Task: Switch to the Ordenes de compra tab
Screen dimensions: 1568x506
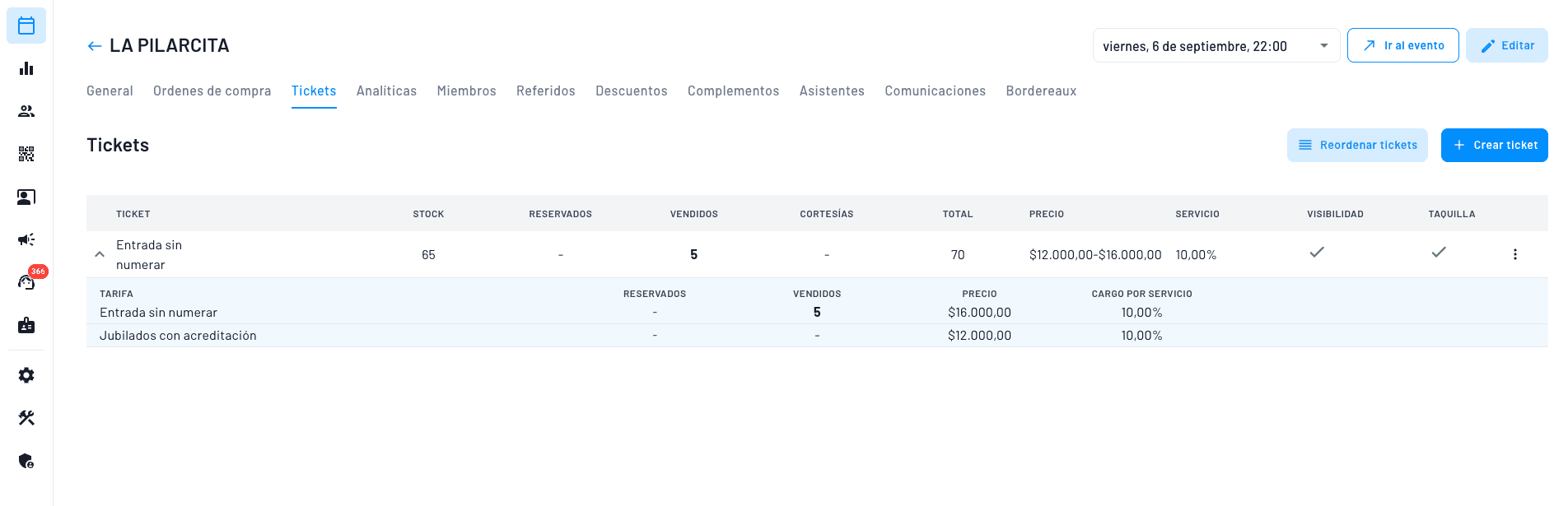Action: 212,91
